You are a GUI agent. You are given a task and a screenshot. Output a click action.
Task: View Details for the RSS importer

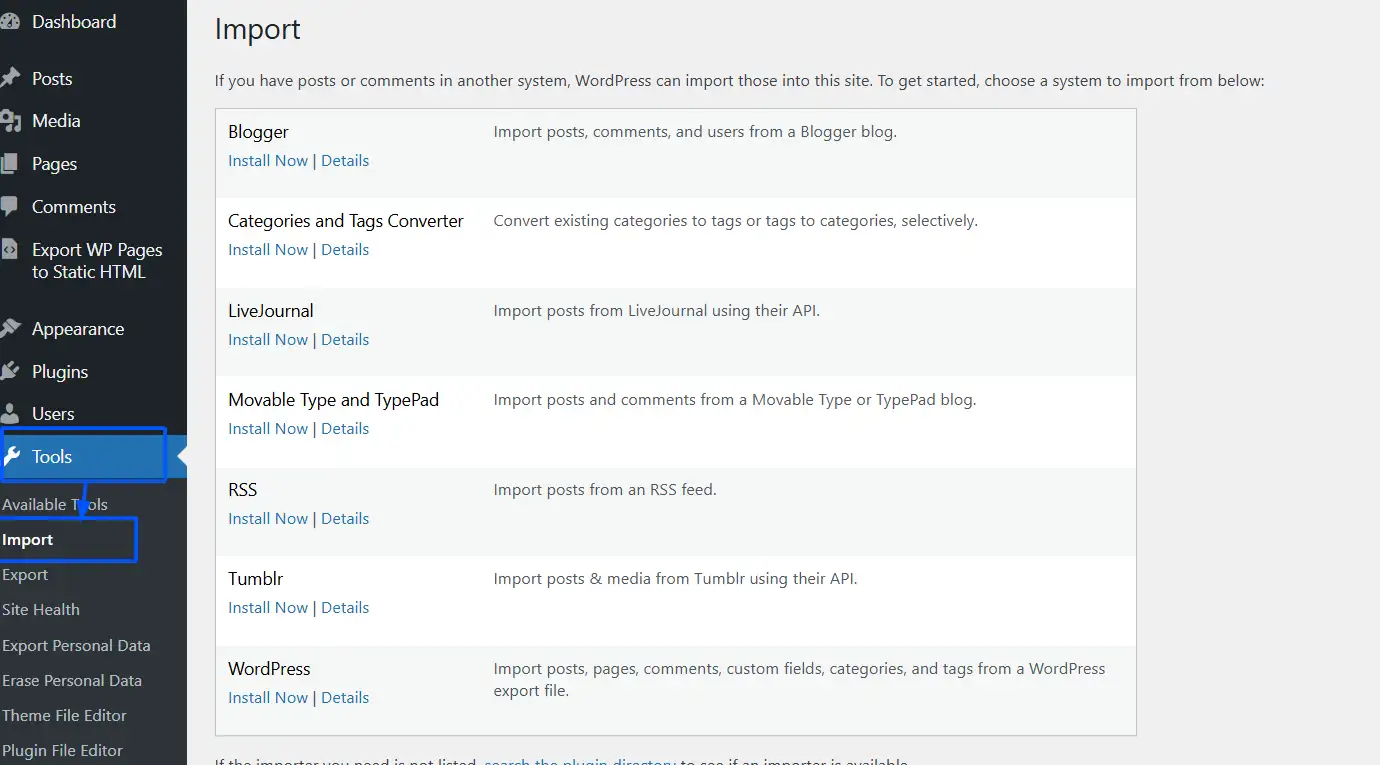(345, 519)
